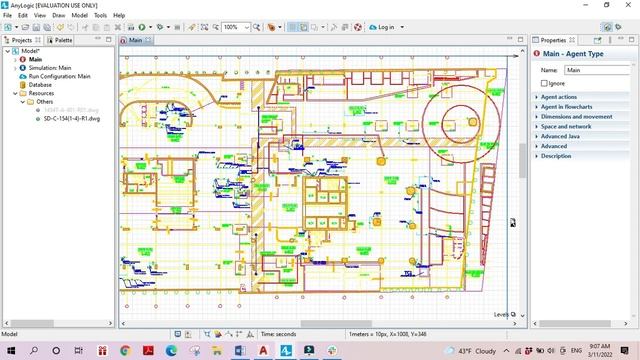Click the Projects panel horizontal scrollbar
This screenshot has width=640, height=360.
coord(32,323)
